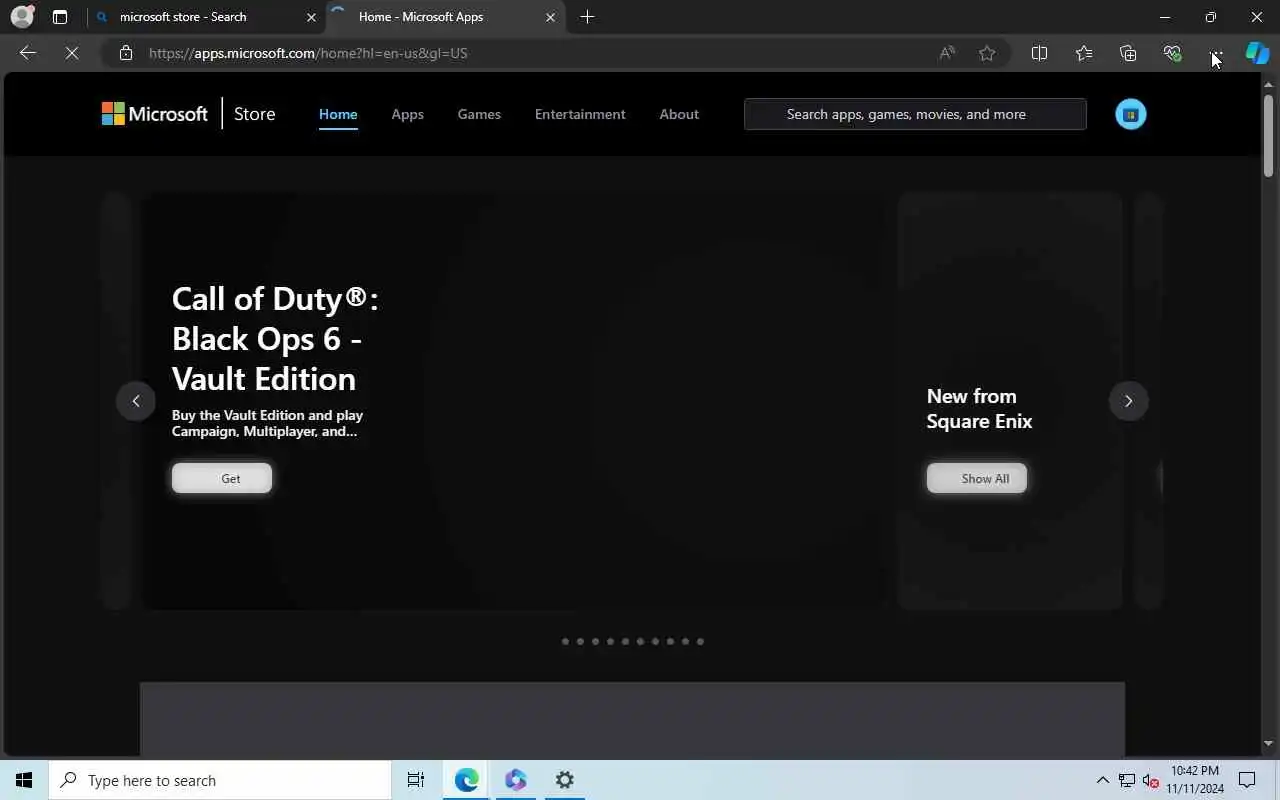
Task: Open the volume tray icon
Action: coord(1150,780)
